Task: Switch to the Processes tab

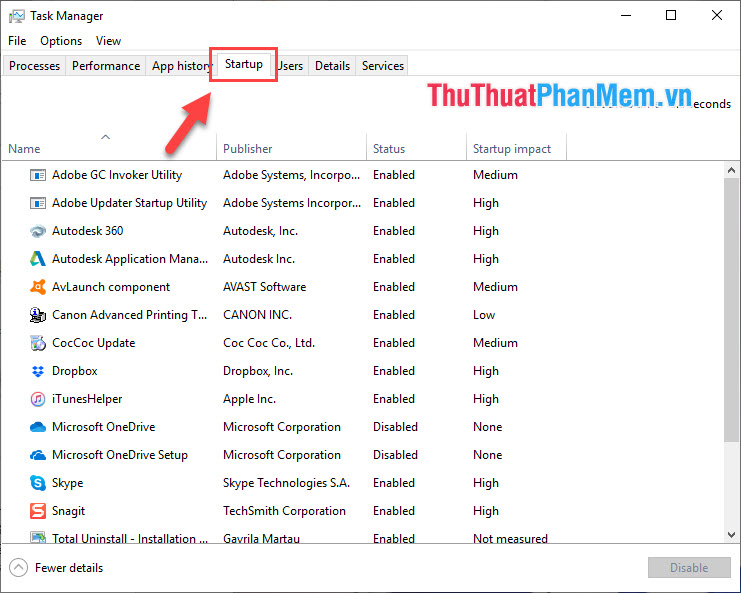Action: [34, 66]
